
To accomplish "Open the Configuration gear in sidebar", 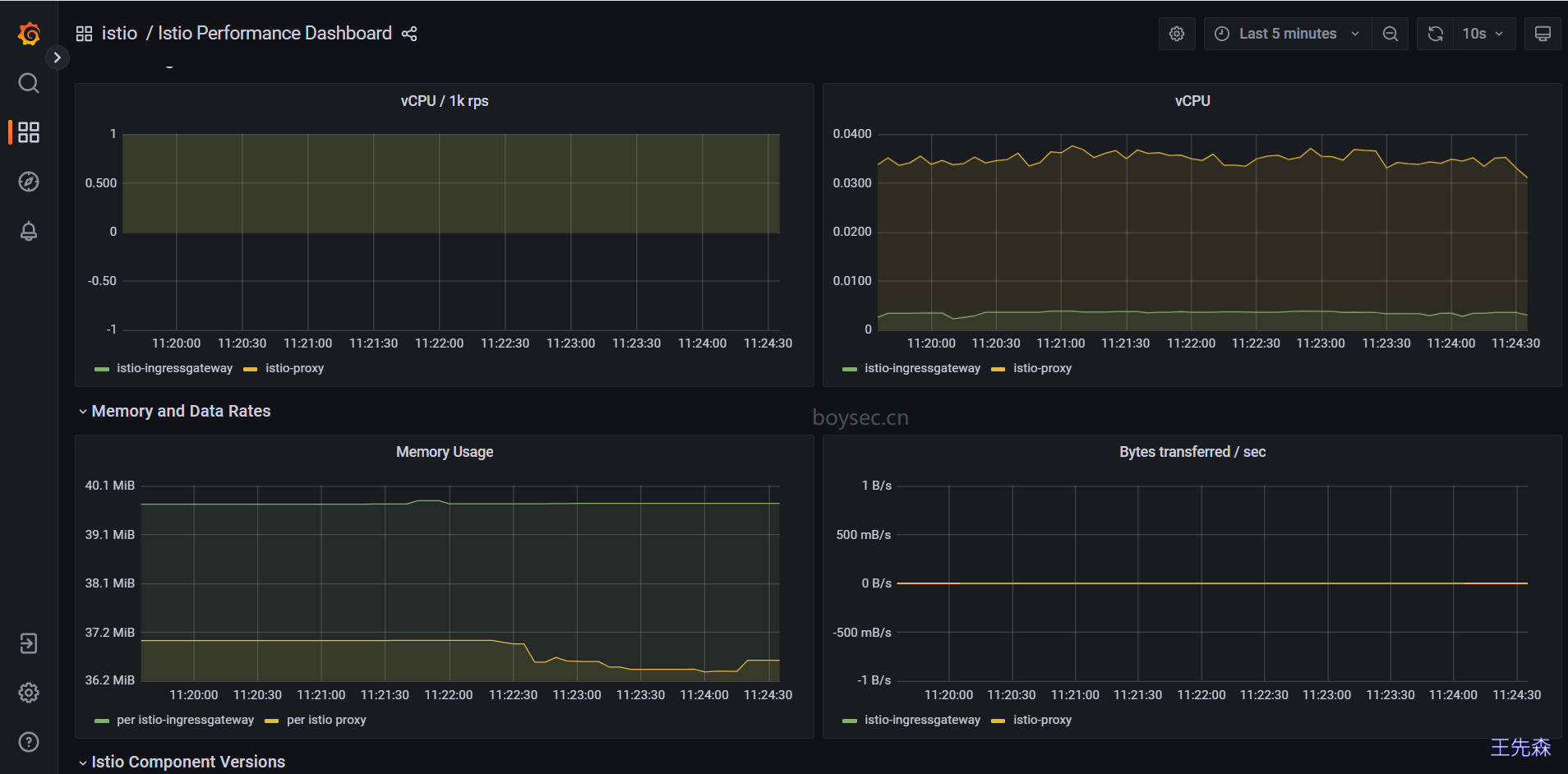I will (29, 693).
